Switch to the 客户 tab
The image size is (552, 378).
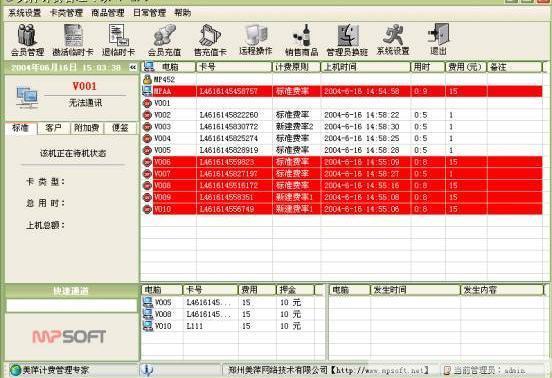tap(53, 128)
